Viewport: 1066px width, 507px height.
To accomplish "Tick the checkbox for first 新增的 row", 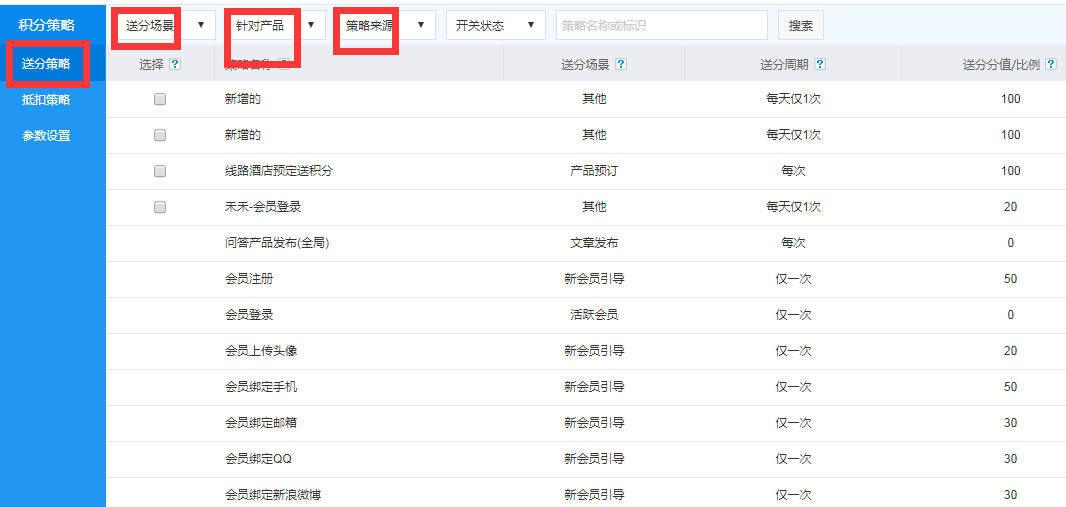I will [160, 99].
